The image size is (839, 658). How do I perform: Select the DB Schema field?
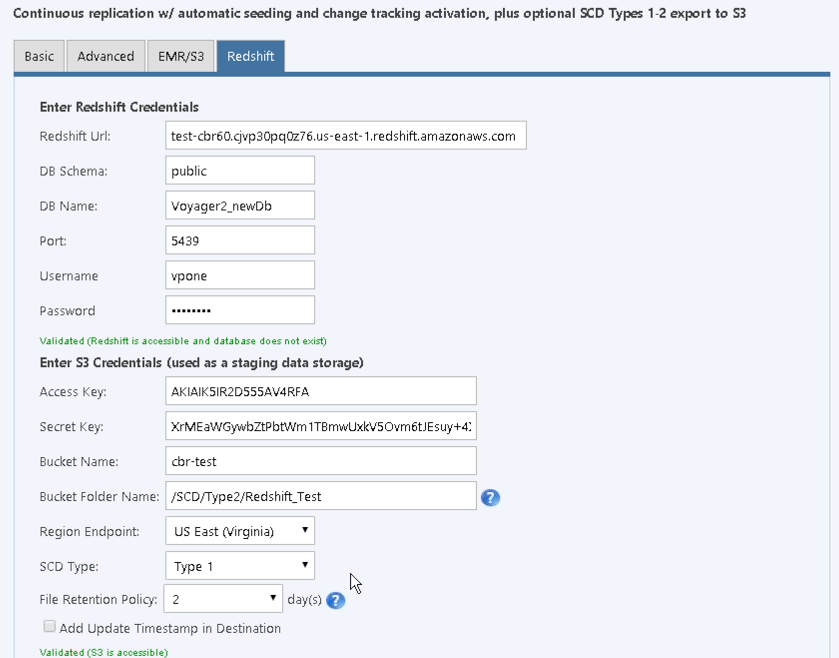click(x=239, y=170)
